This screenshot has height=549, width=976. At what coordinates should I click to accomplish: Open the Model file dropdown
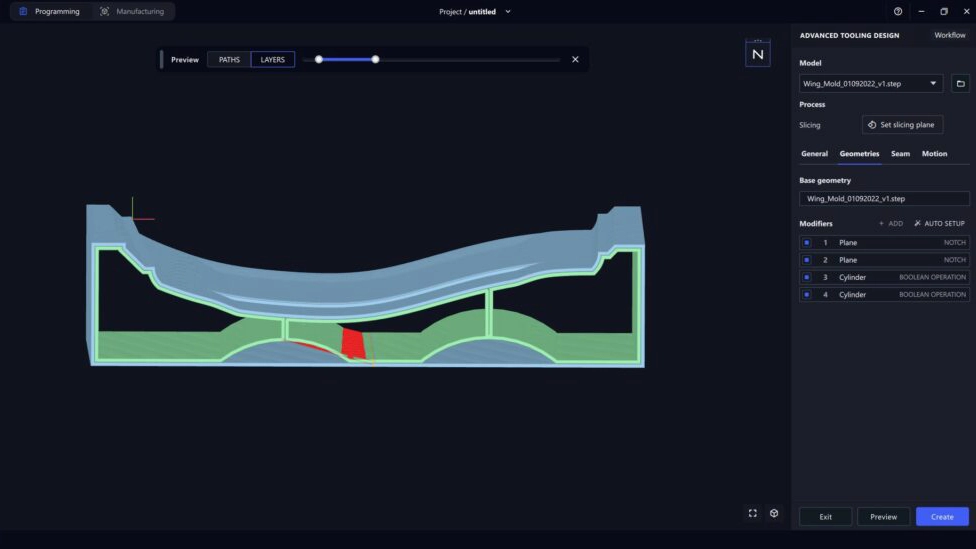[871, 83]
